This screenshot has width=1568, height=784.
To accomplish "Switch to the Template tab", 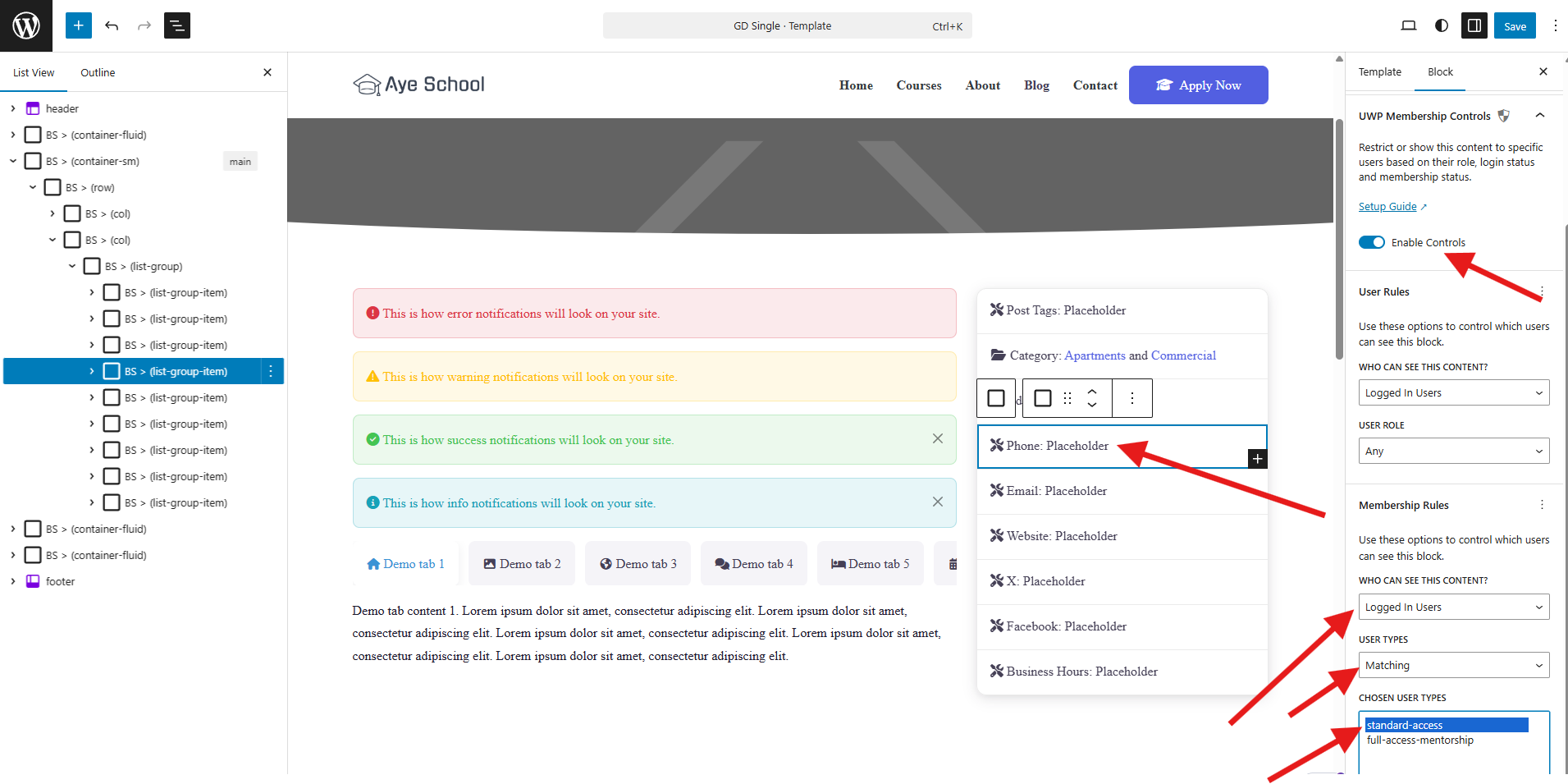I will [x=1380, y=71].
